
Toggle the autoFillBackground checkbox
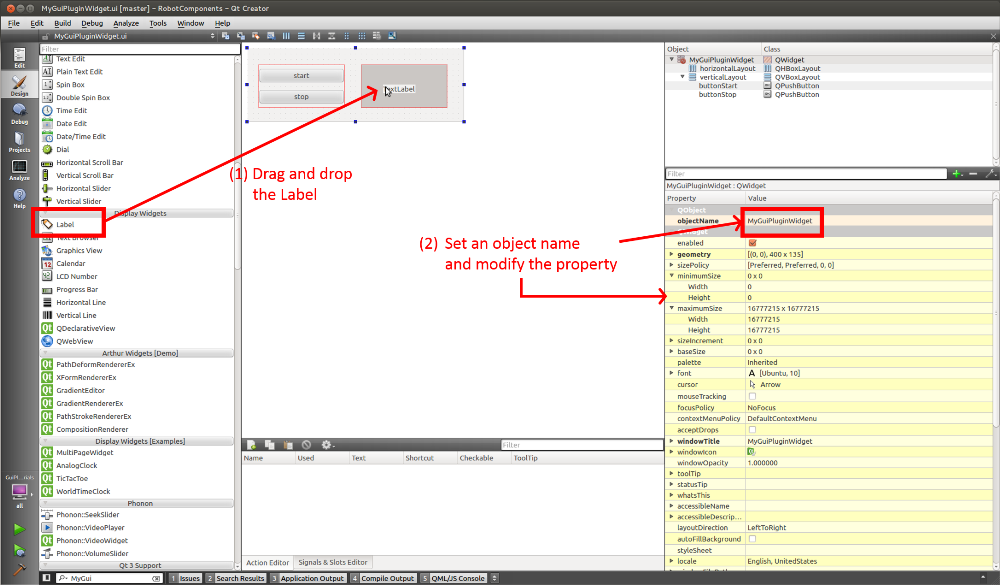click(753, 539)
